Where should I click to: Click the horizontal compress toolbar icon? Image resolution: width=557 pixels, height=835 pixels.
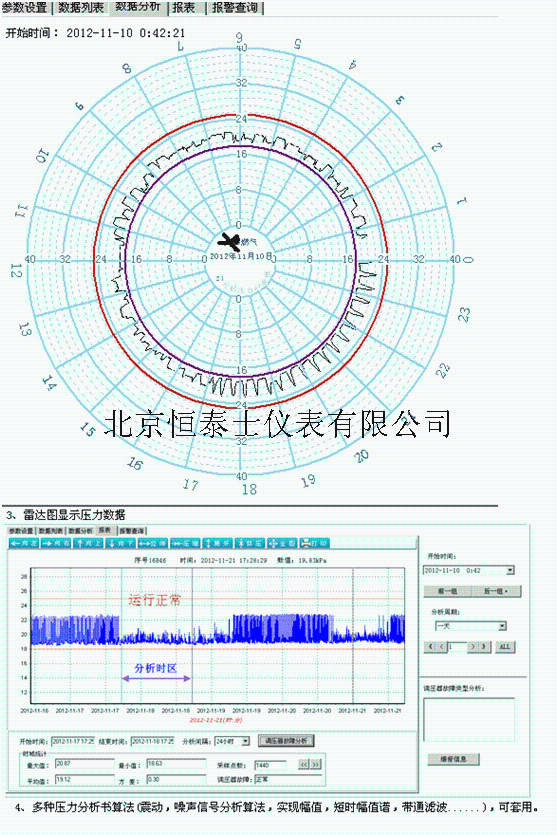click(x=185, y=543)
